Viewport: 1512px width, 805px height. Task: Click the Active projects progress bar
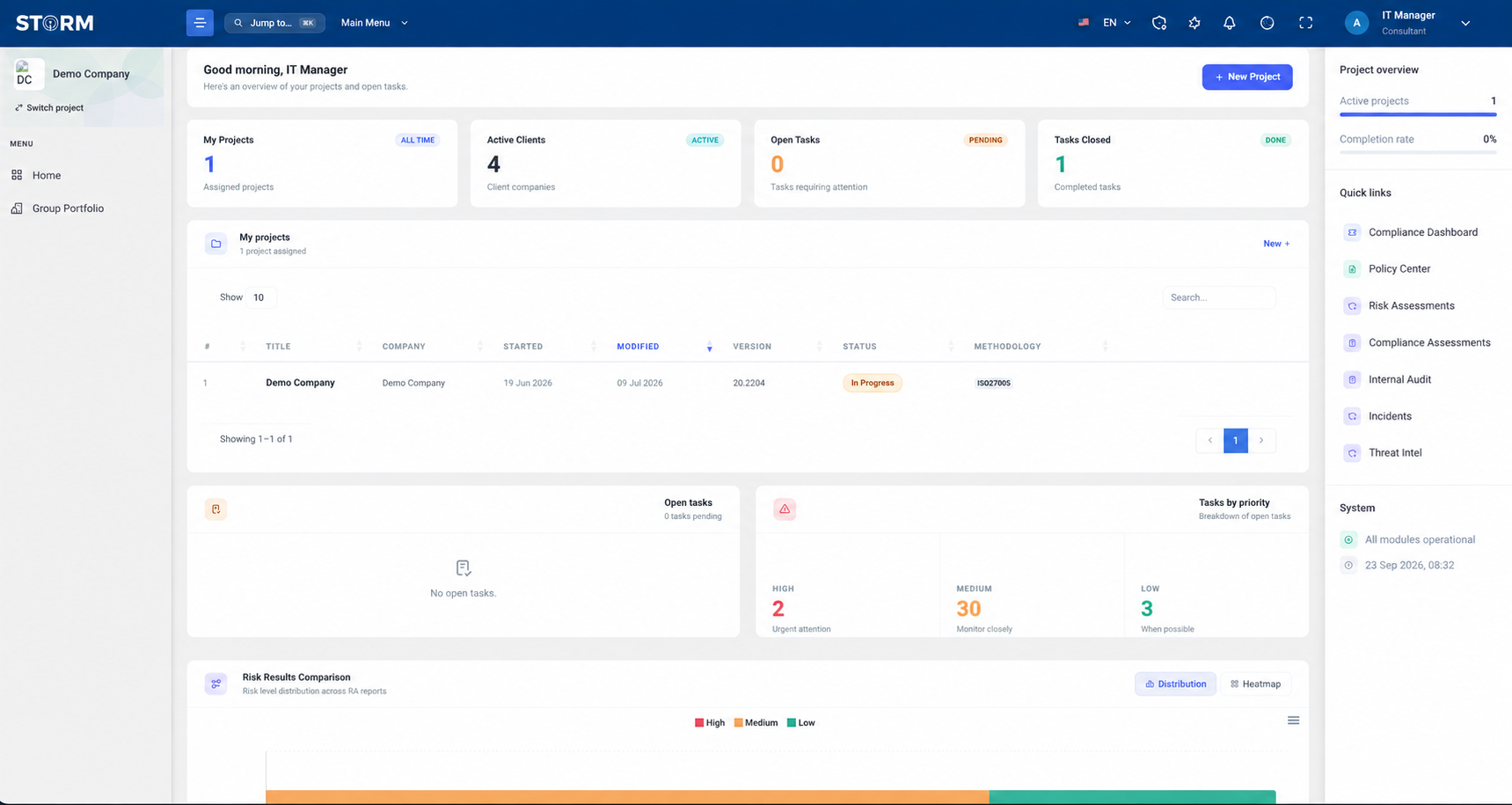pos(1418,114)
